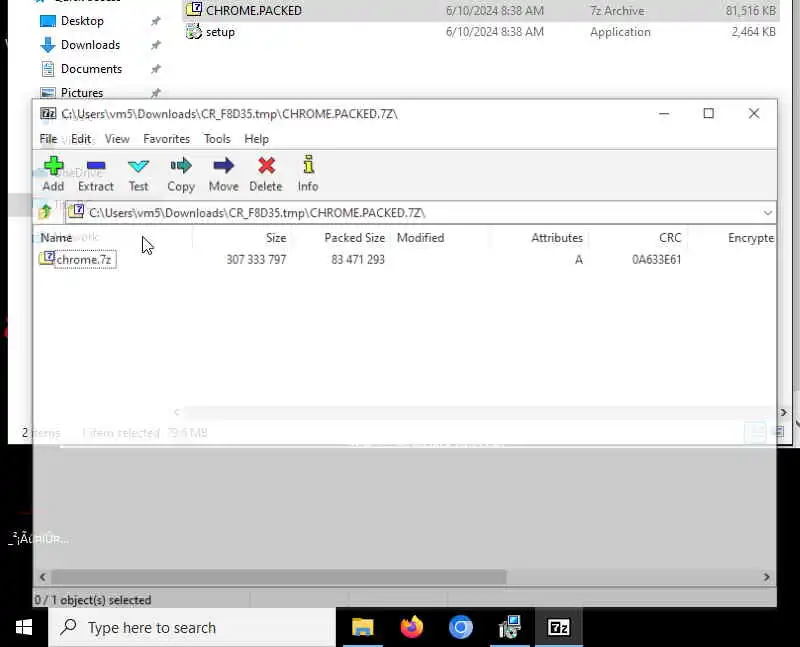Expand the address path dropdown
800x647 pixels.
[767, 213]
